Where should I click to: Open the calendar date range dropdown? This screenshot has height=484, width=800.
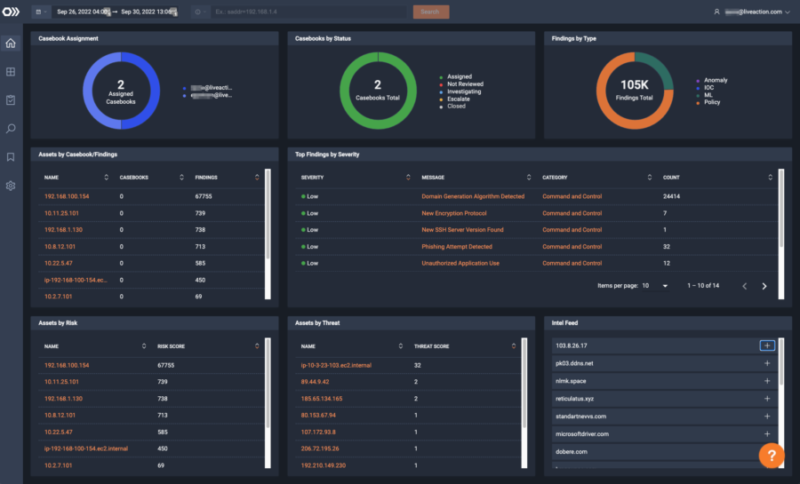(x=41, y=12)
